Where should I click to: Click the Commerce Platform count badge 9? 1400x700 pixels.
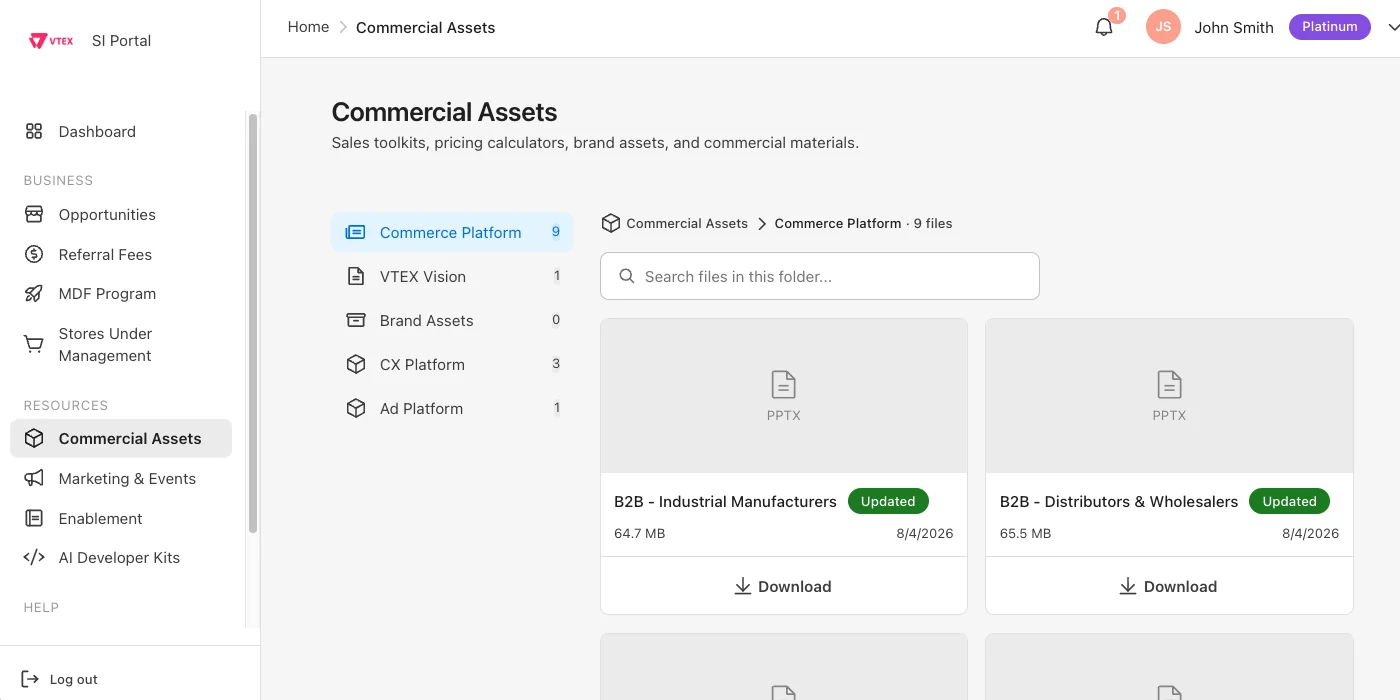tap(556, 232)
